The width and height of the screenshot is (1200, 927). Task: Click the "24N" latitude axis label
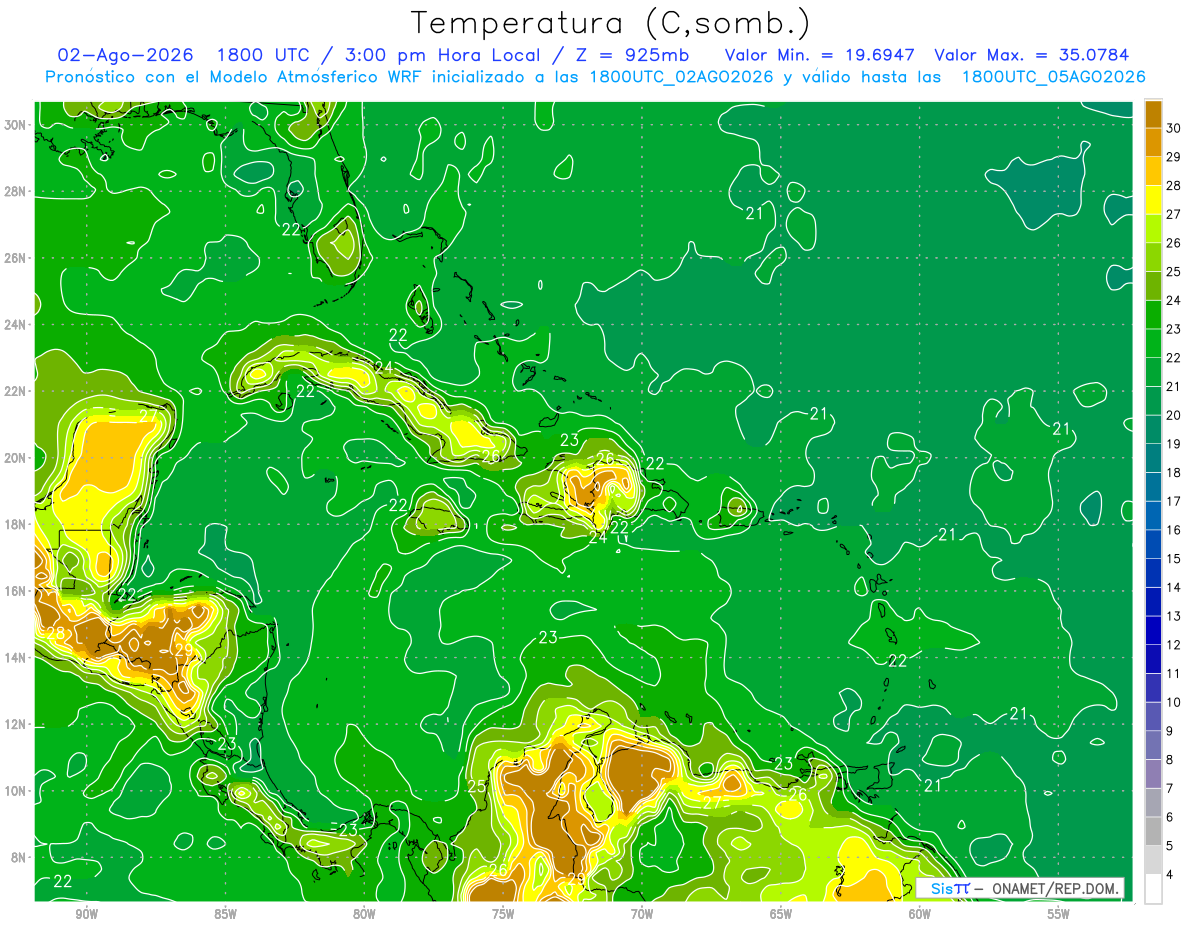(17, 325)
